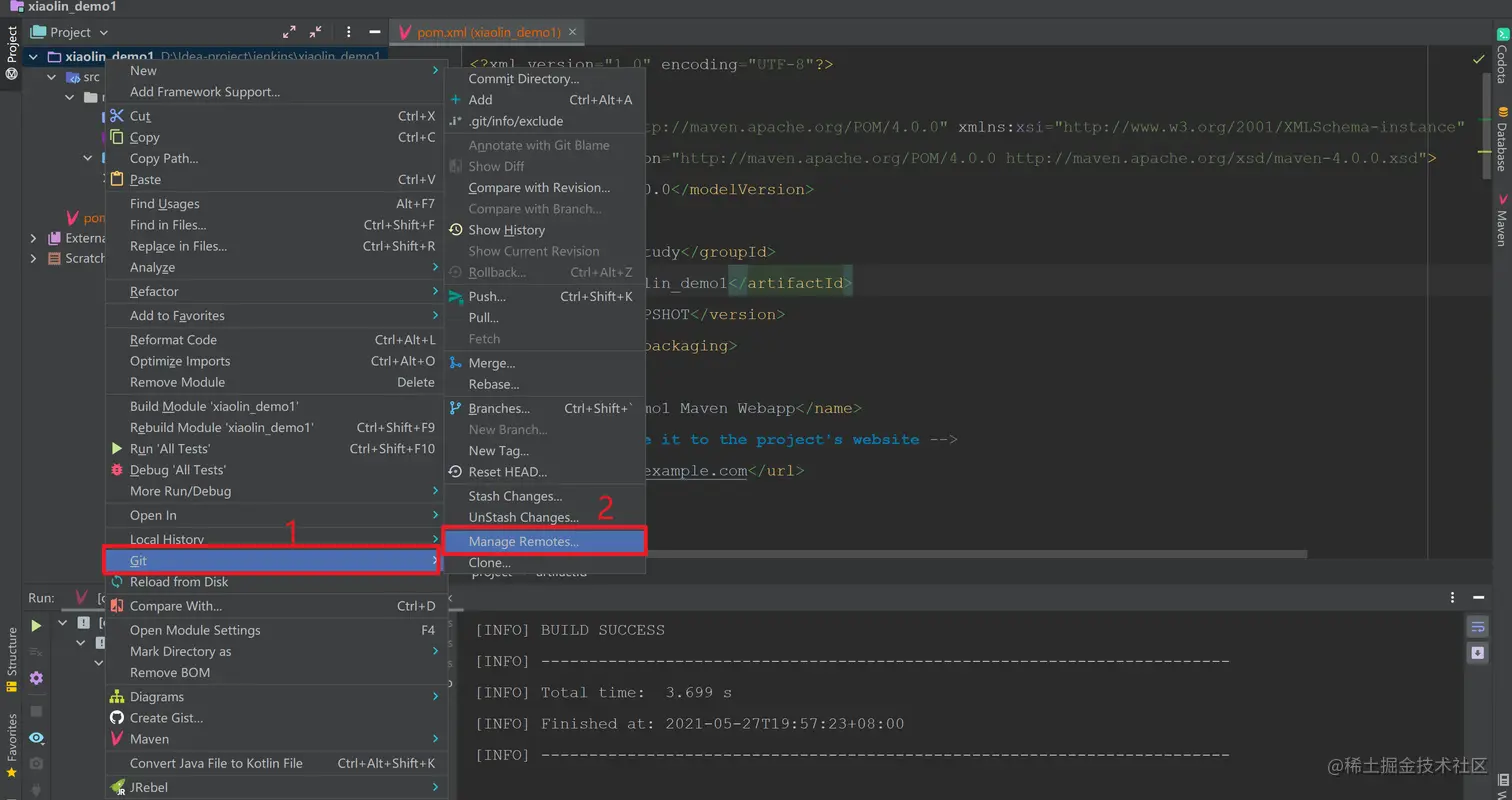Click the Branches icon in Git submenu
This screenshot has height=800, width=1512.
pos(456,408)
